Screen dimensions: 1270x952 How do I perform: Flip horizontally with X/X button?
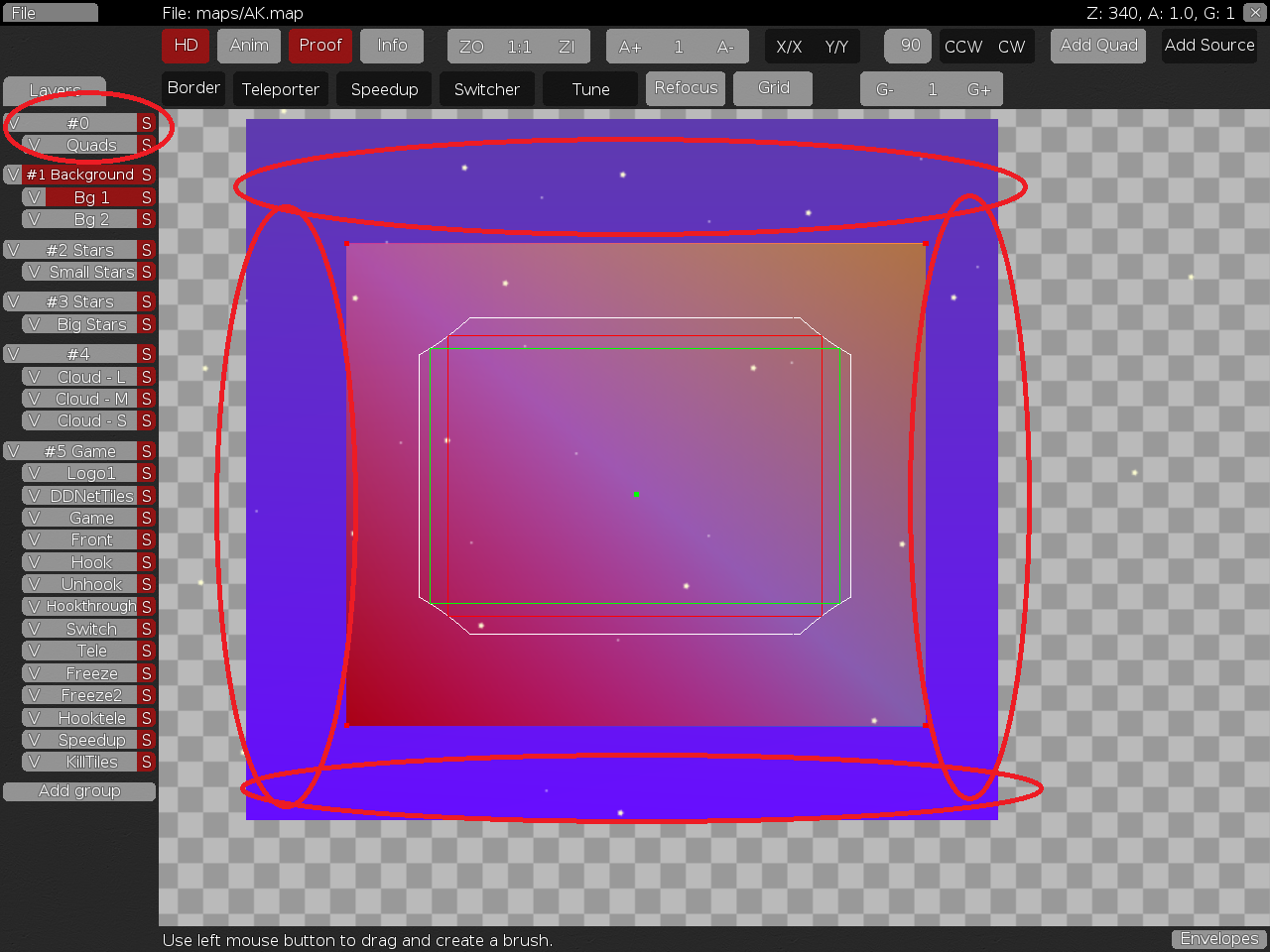[x=789, y=47]
